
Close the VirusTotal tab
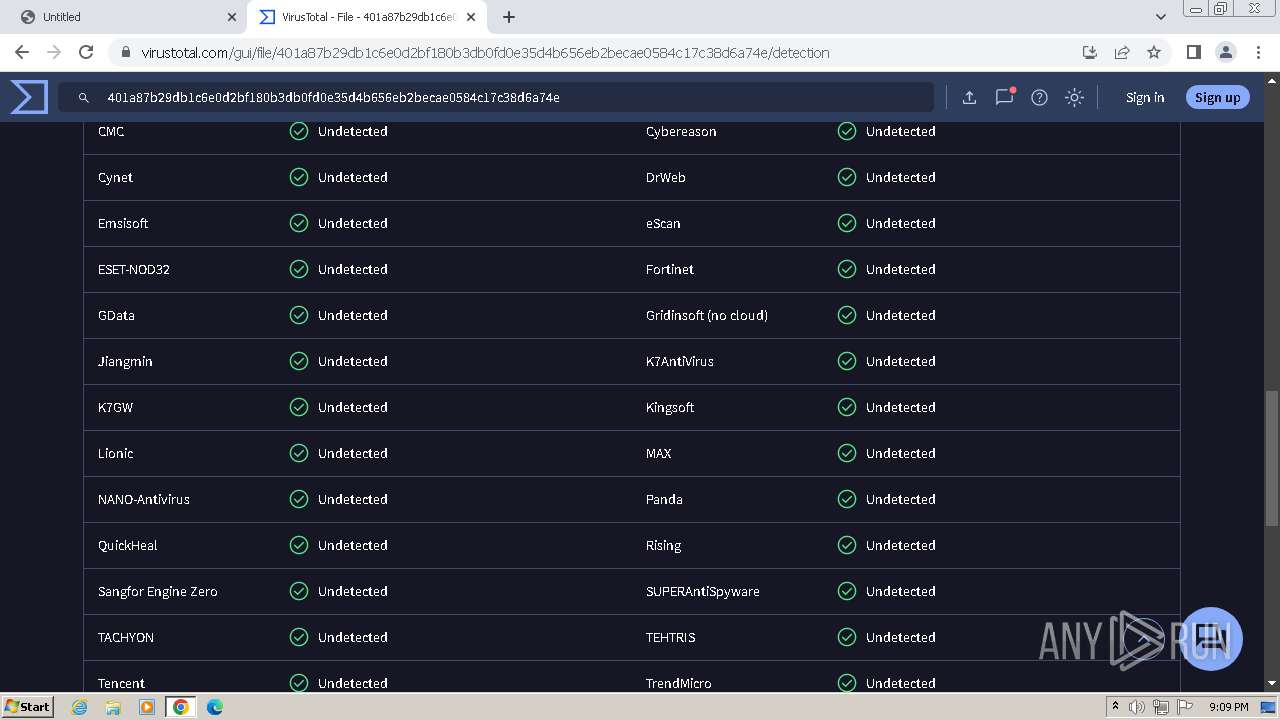(471, 17)
